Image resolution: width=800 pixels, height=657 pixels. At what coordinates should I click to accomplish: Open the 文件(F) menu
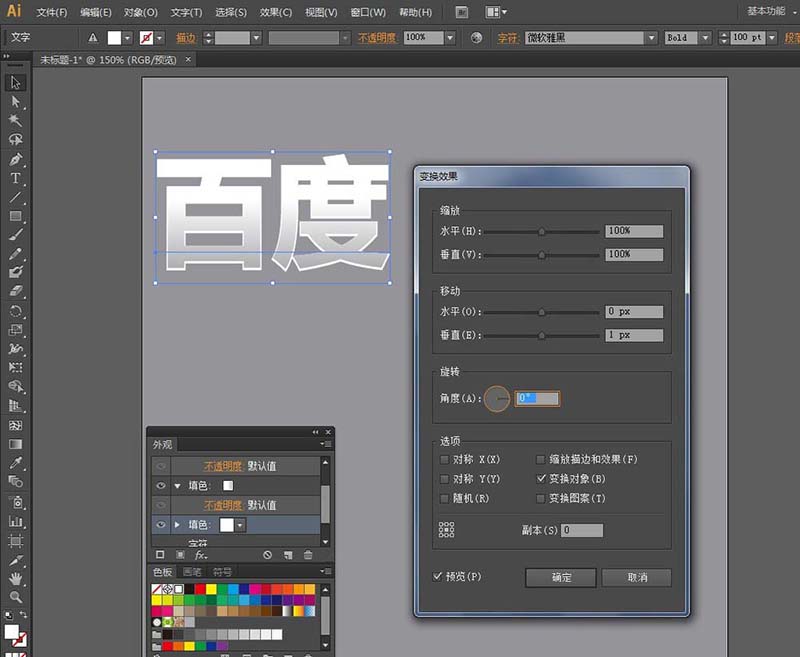[x=52, y=12]
